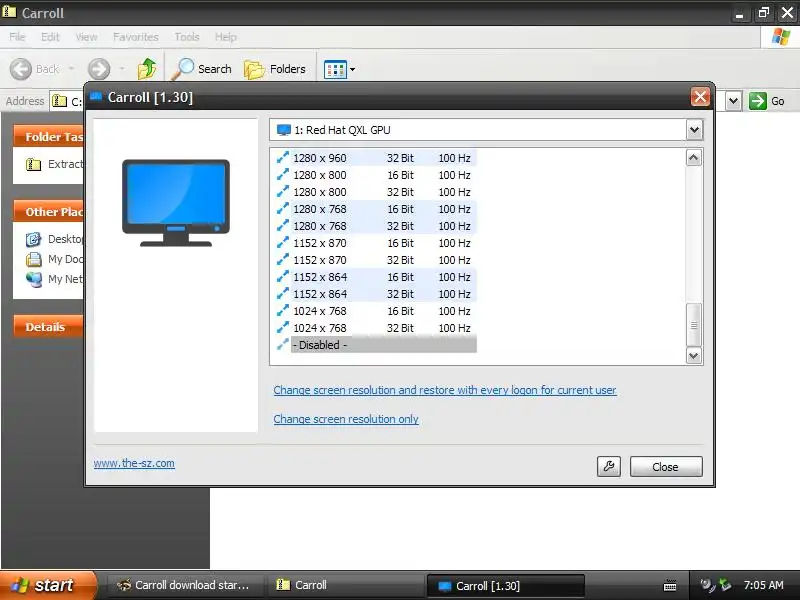Click Change screen resolution only link
This screenshot has width=800, height=600.
(346, 419)
